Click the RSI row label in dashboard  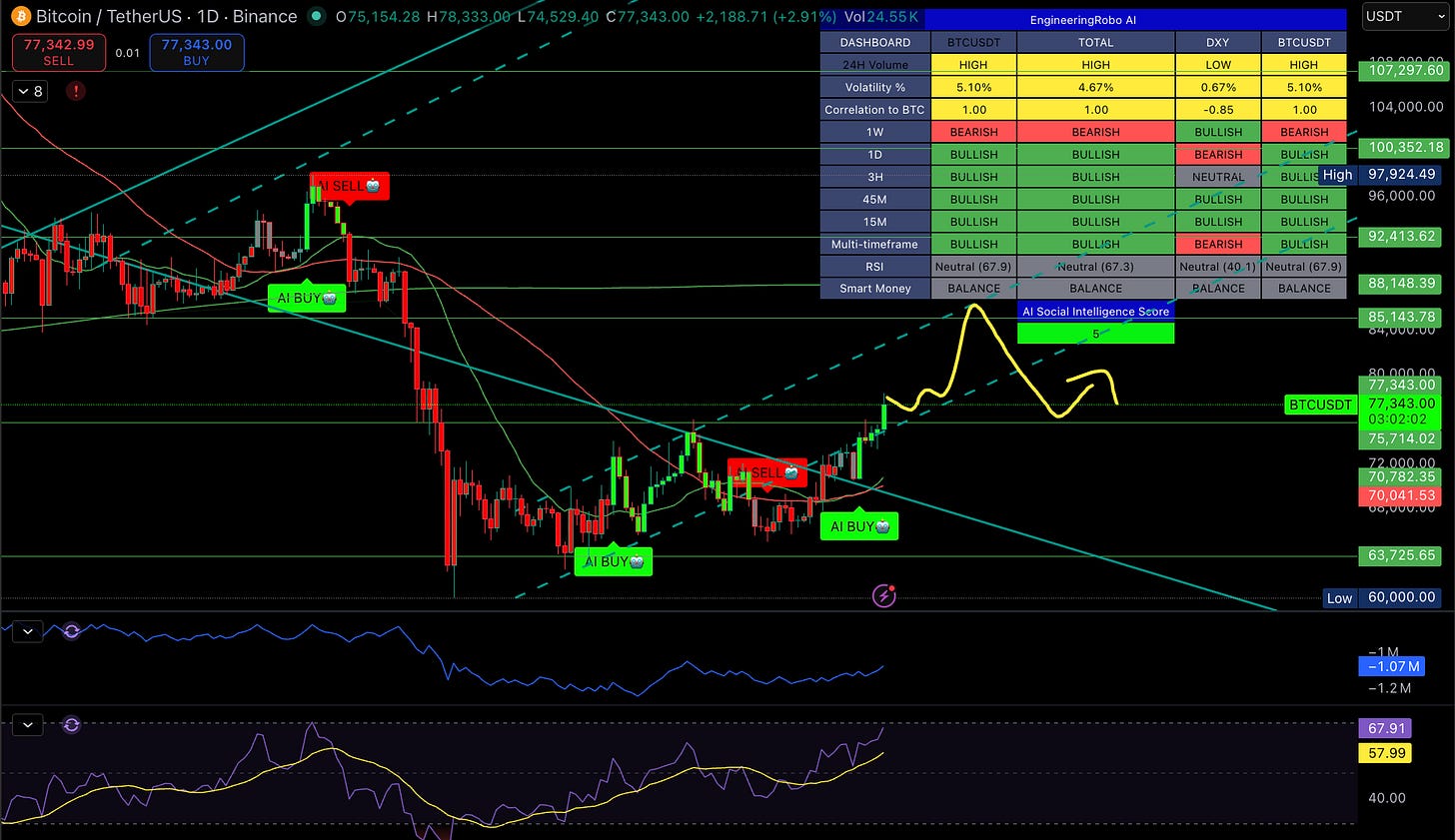pos(875,267)
